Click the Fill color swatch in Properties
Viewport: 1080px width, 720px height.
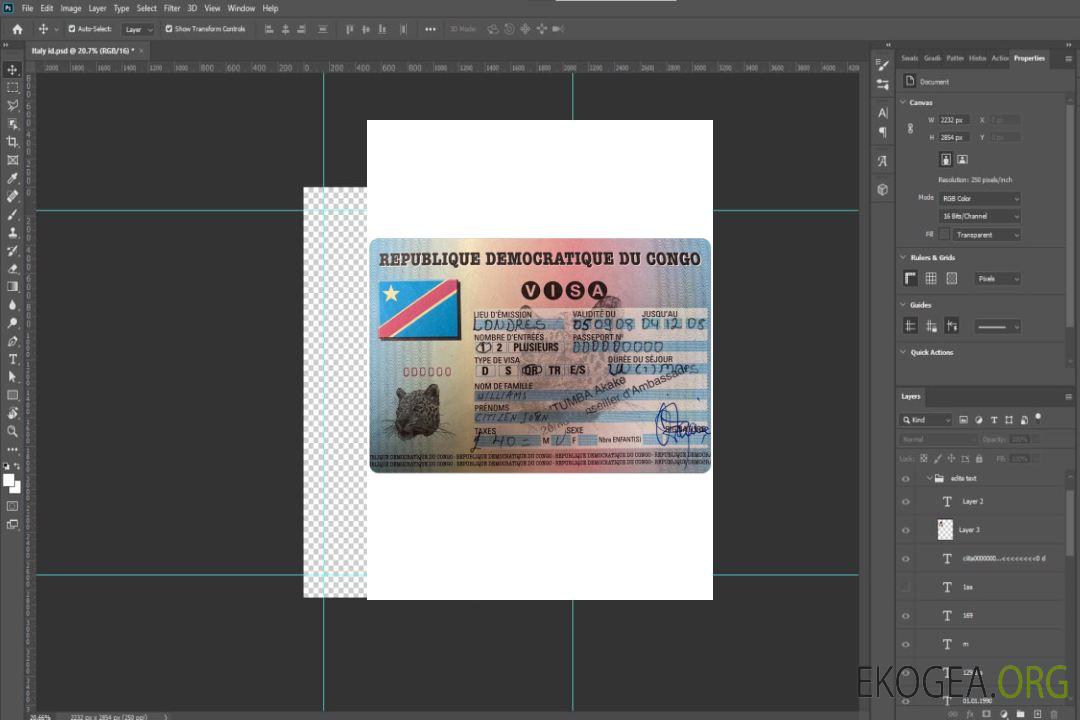click(944, 235)
